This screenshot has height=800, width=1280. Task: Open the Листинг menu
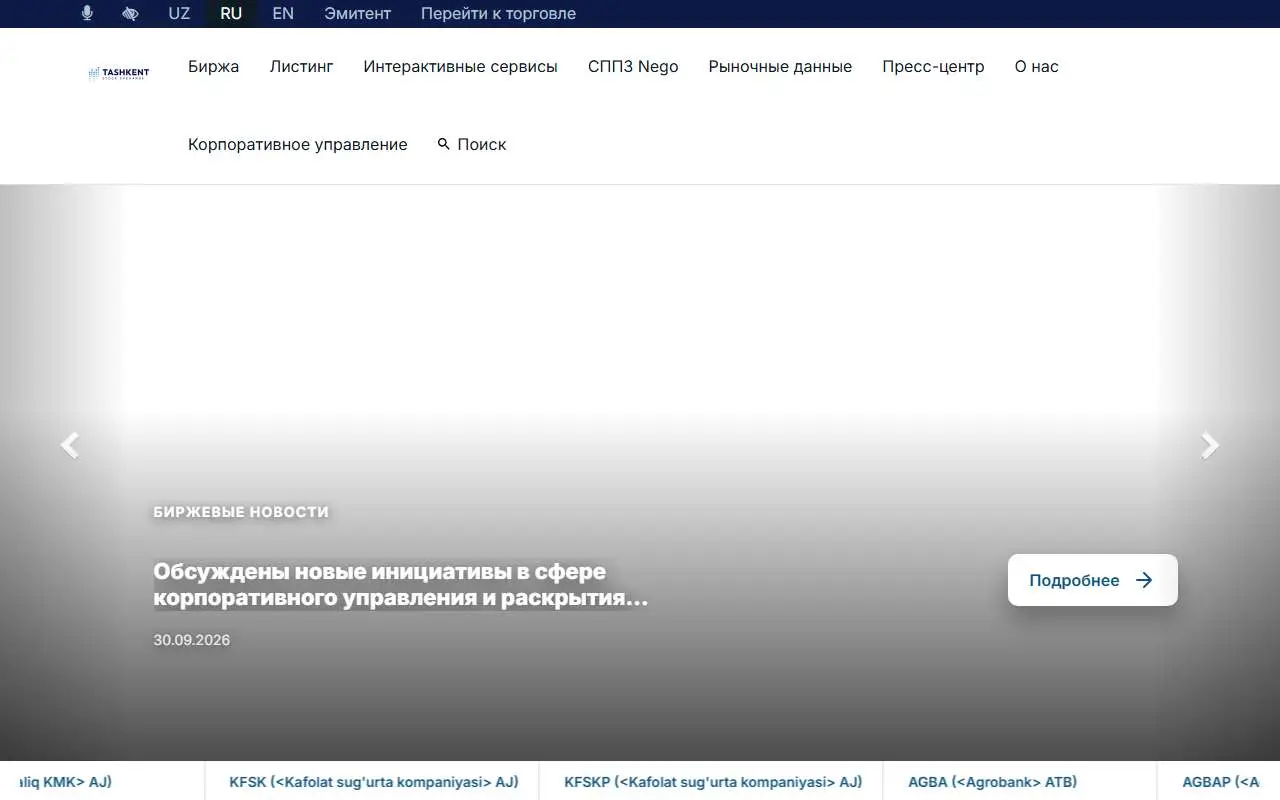(x=302, y=67)
